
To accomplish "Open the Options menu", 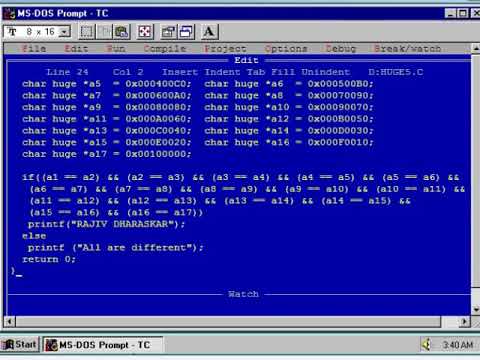I will 286,49.
